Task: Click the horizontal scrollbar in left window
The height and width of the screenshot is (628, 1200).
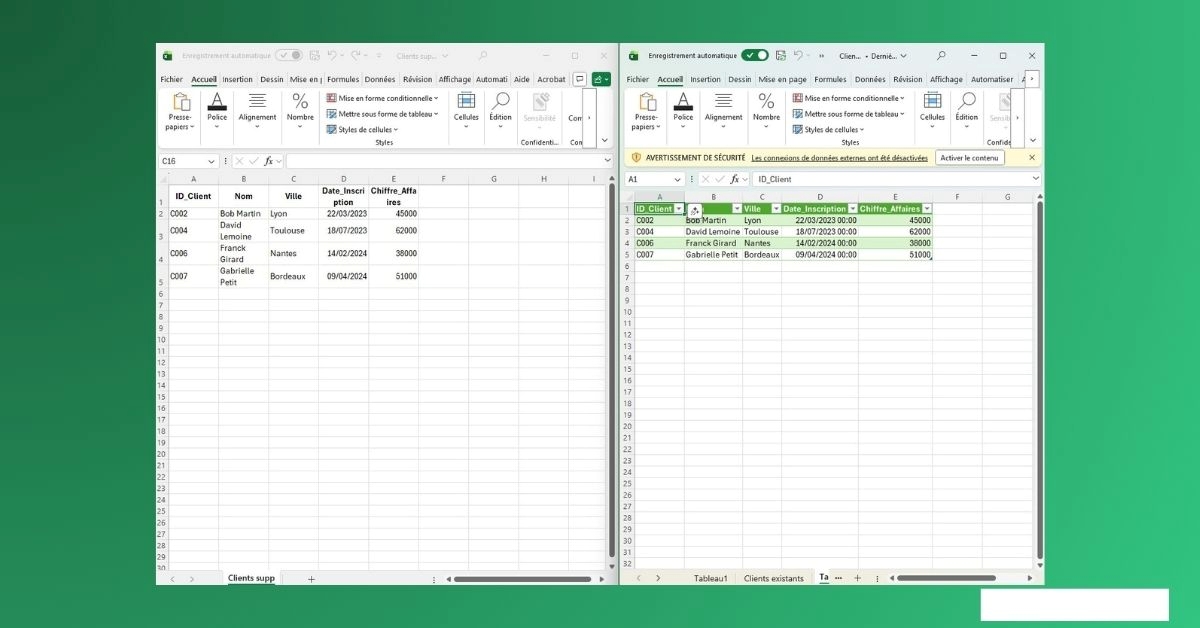Action: 518,578
